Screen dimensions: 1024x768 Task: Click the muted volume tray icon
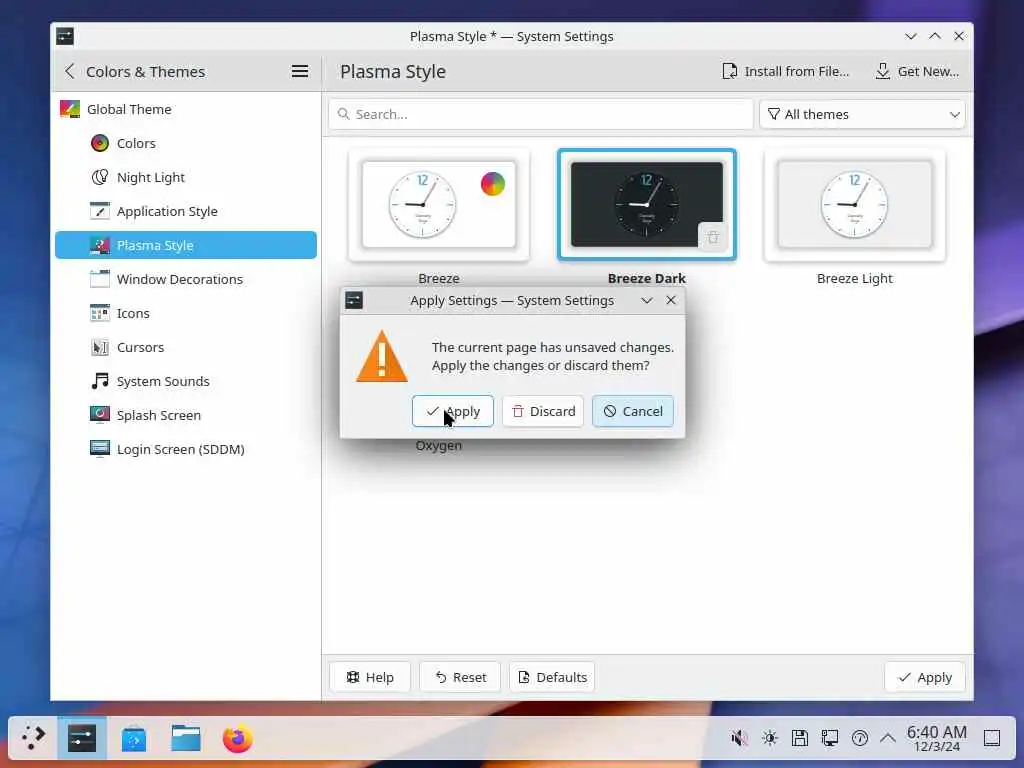coord(739,738)
